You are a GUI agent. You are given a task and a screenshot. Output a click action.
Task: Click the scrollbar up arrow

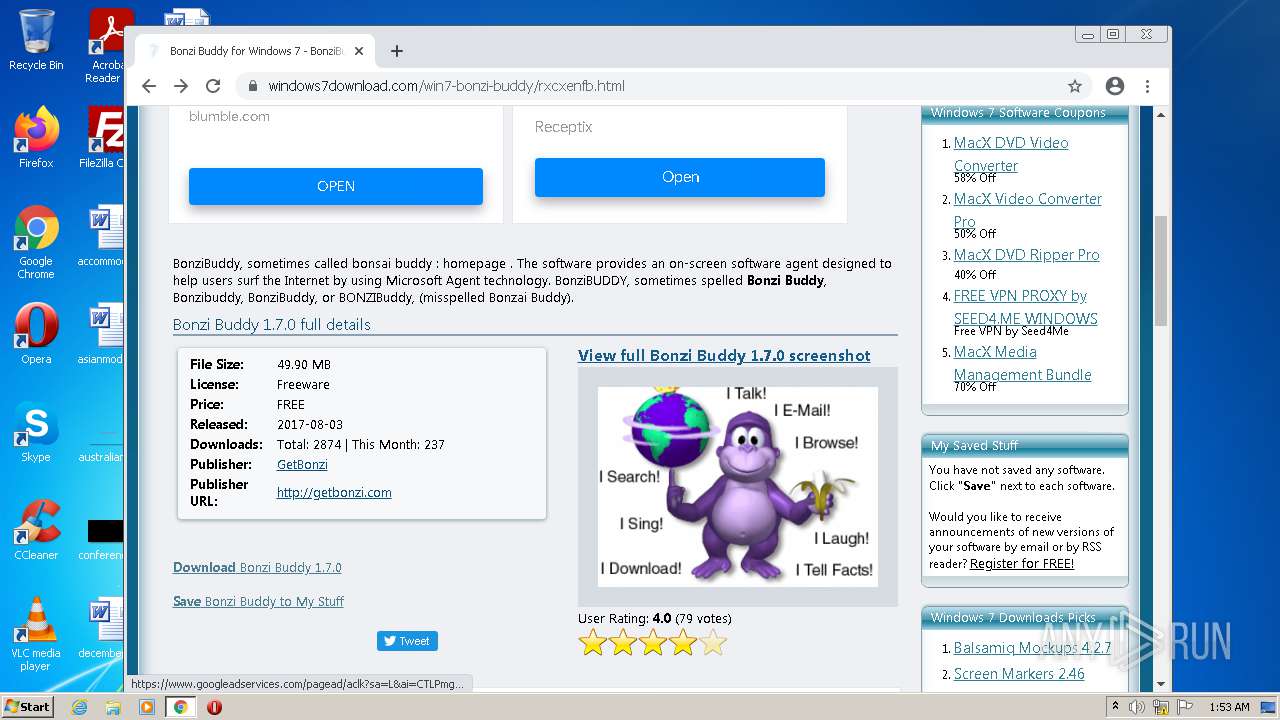coord(1161,115)
